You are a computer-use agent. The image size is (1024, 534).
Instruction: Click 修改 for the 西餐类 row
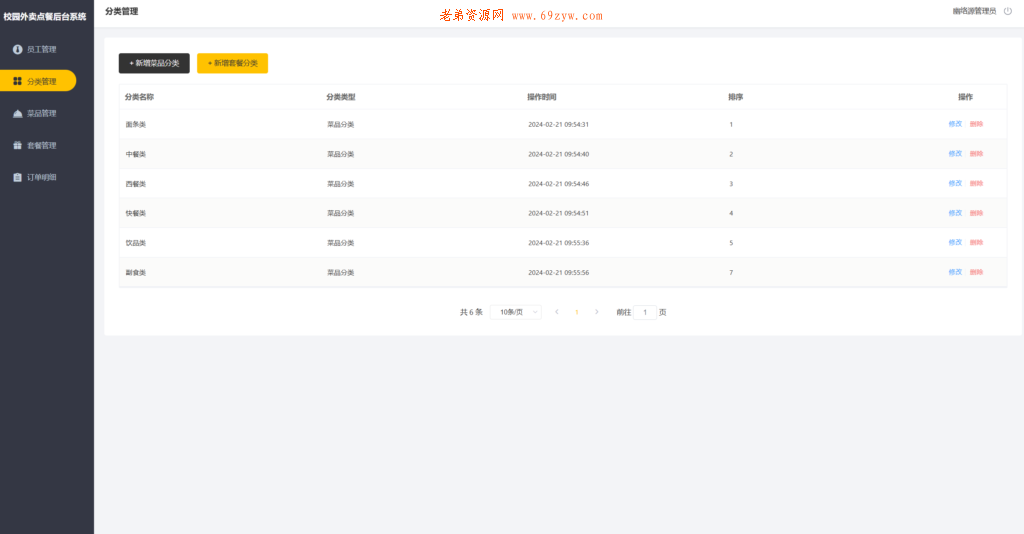coord(955,183)
